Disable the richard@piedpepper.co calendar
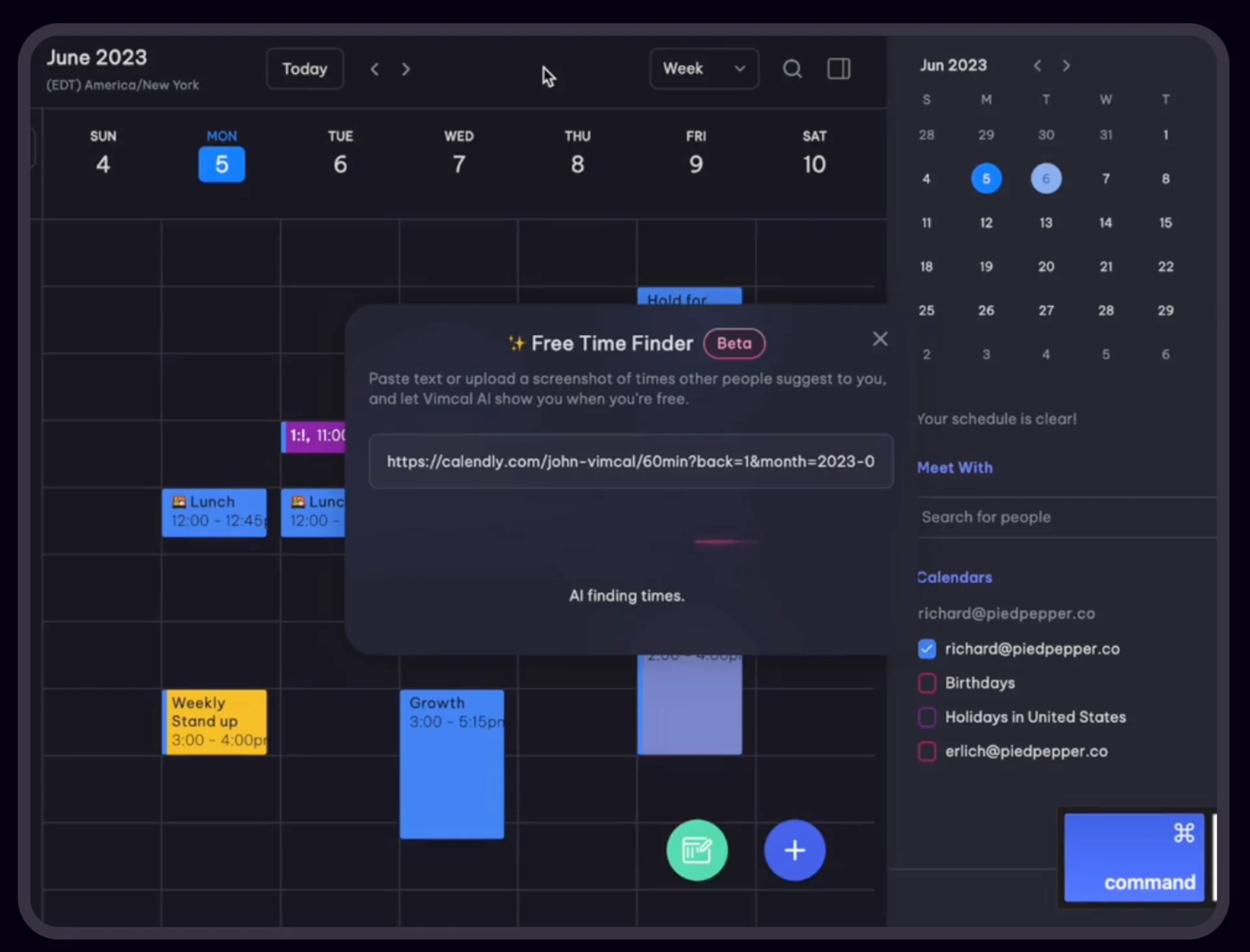The height and width of the screenshot is (952, 1250). pos(926,648)
